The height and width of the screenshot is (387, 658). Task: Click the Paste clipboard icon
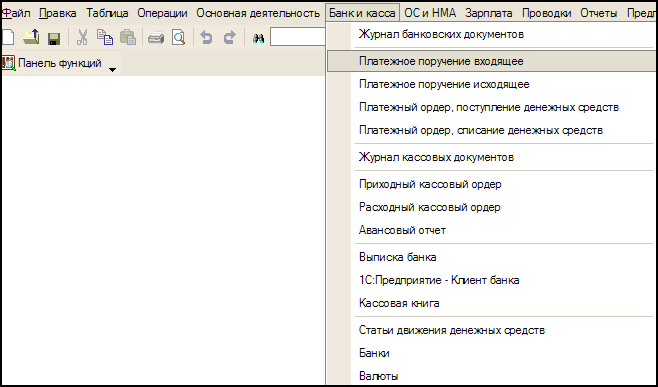128,38
